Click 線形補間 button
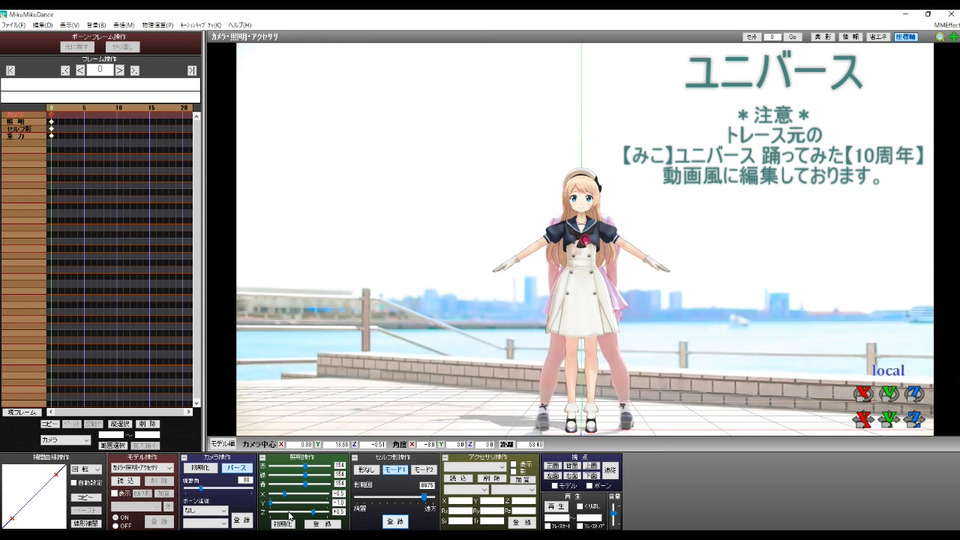Screen dimensions: 960x540 click(x=86, y=523)
